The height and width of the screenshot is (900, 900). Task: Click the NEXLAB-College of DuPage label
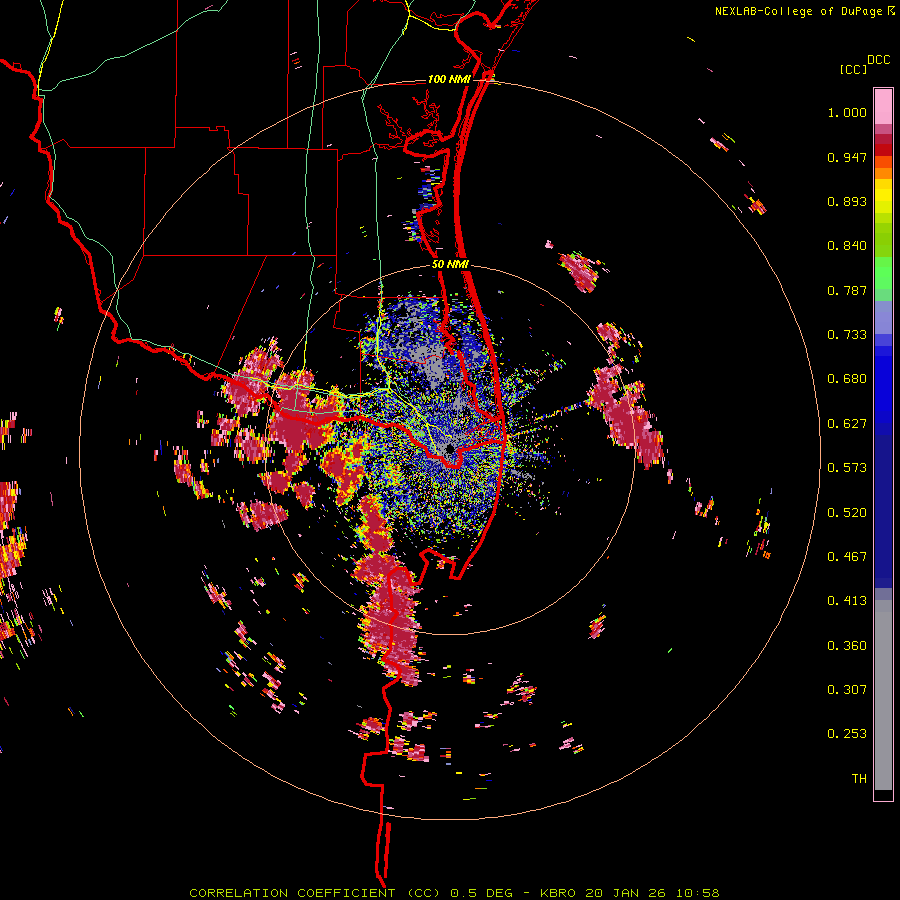pyautogui.click(x=805, y=11)
